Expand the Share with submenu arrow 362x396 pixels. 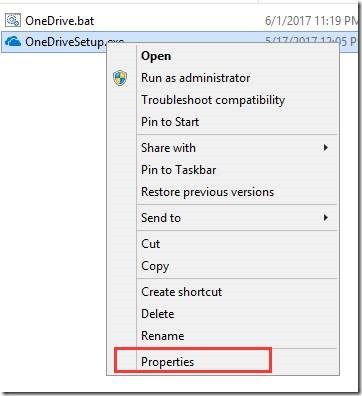(x=326, y=148)
